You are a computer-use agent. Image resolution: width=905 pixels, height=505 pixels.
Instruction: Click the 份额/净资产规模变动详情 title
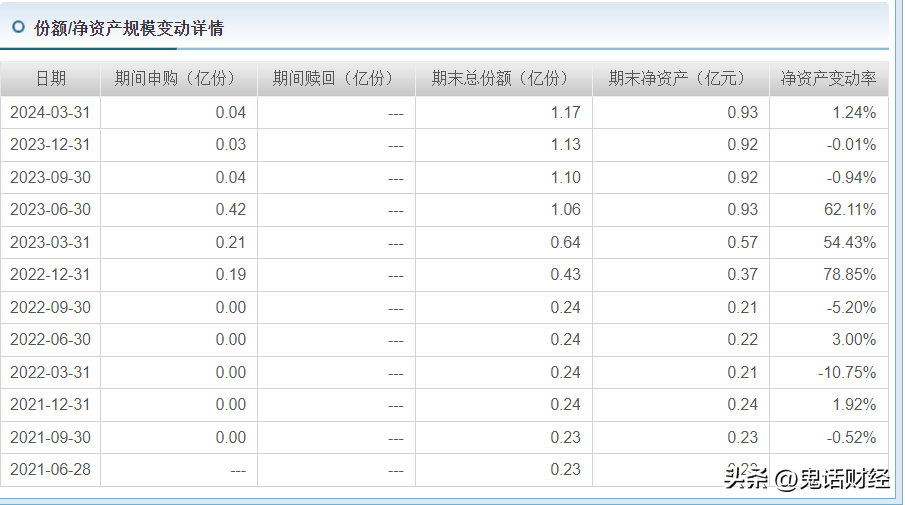pos(129,28)
